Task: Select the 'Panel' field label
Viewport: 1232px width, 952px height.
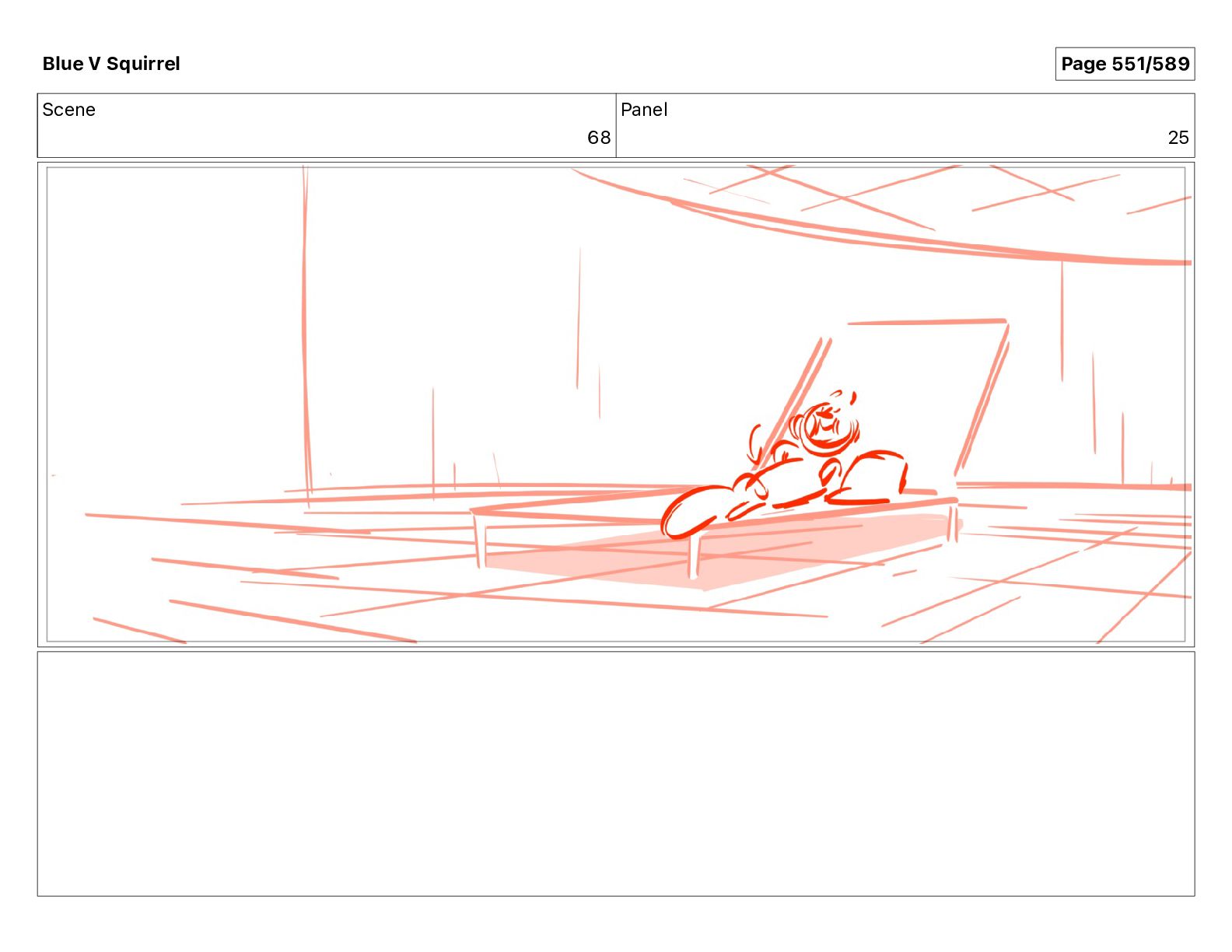Action: coord(644,110)
